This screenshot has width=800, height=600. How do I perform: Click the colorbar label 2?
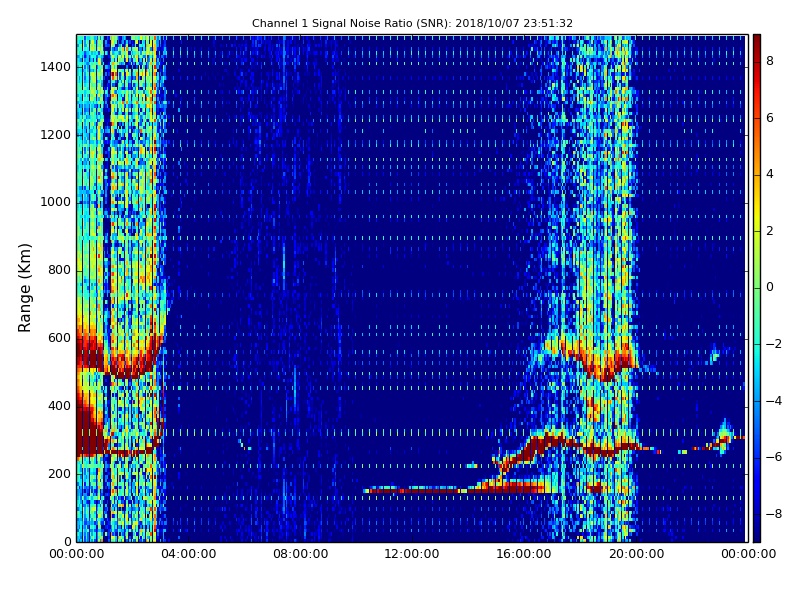click(x=770, y=231)
